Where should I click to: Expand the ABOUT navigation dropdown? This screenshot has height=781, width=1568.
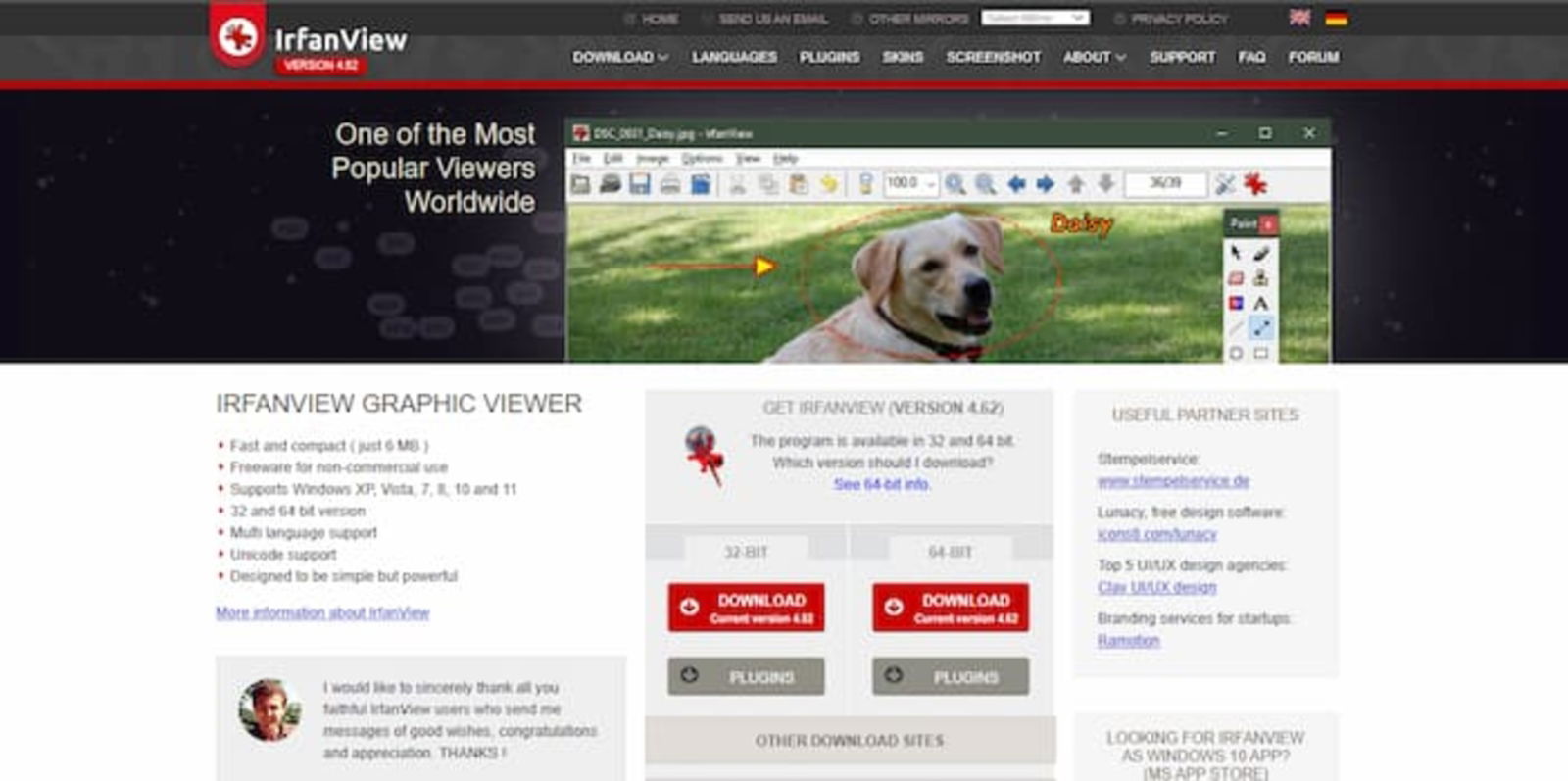[1095, 57]
